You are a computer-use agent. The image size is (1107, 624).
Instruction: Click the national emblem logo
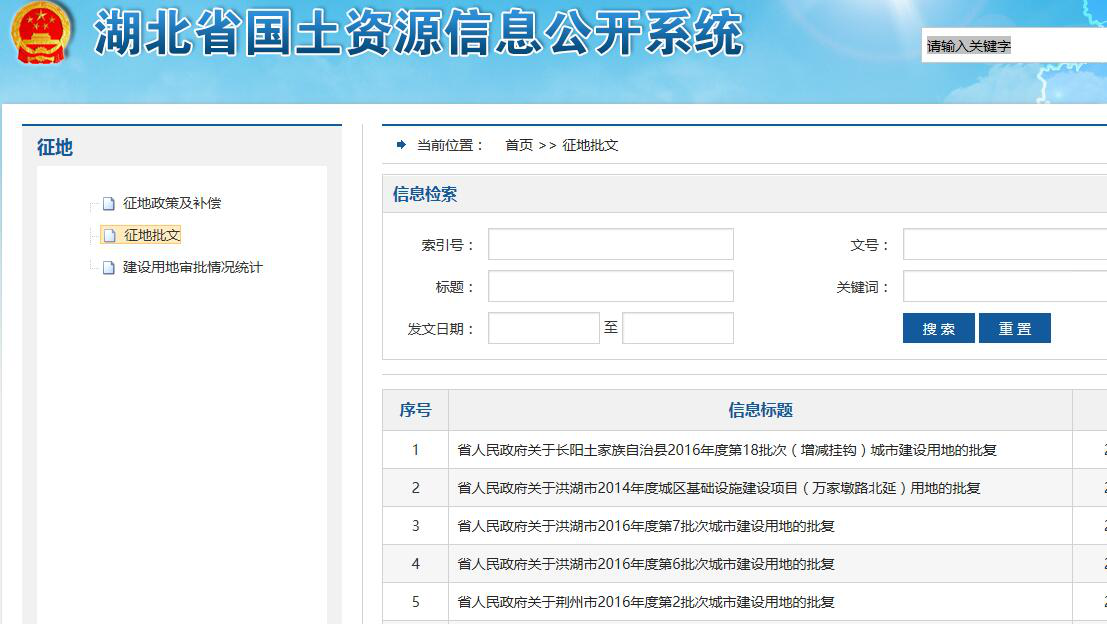[42, 32]
